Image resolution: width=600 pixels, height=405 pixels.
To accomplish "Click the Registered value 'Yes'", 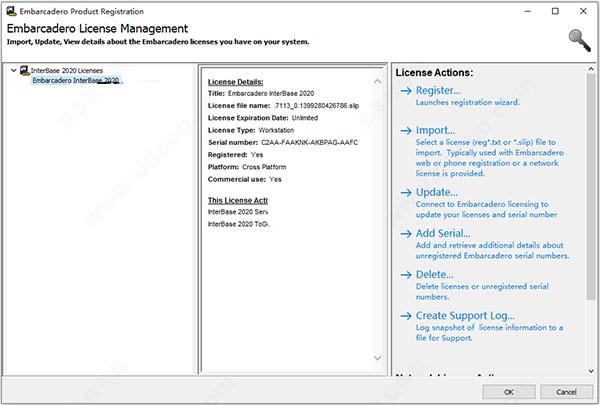I will point(257,155).
